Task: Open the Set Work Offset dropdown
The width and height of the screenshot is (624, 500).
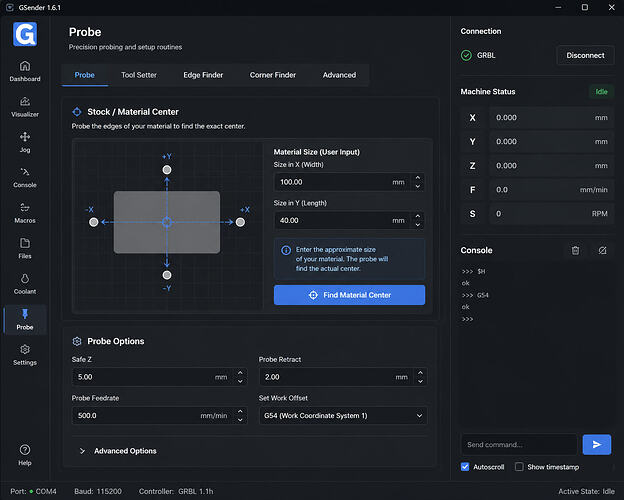Action: [x=343, y=416]
